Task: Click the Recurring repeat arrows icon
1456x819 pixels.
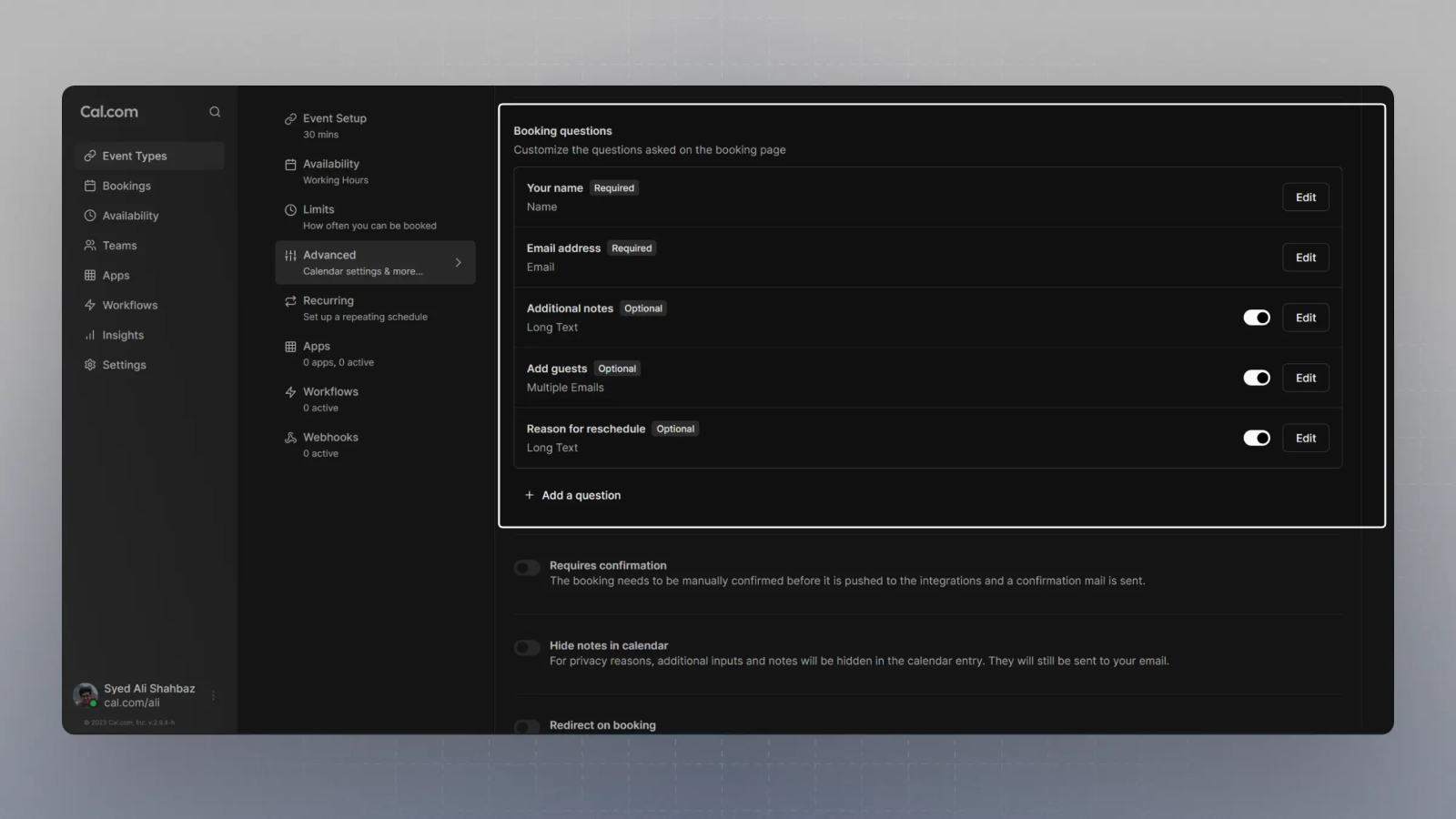Action: click(x=290, y=301)
